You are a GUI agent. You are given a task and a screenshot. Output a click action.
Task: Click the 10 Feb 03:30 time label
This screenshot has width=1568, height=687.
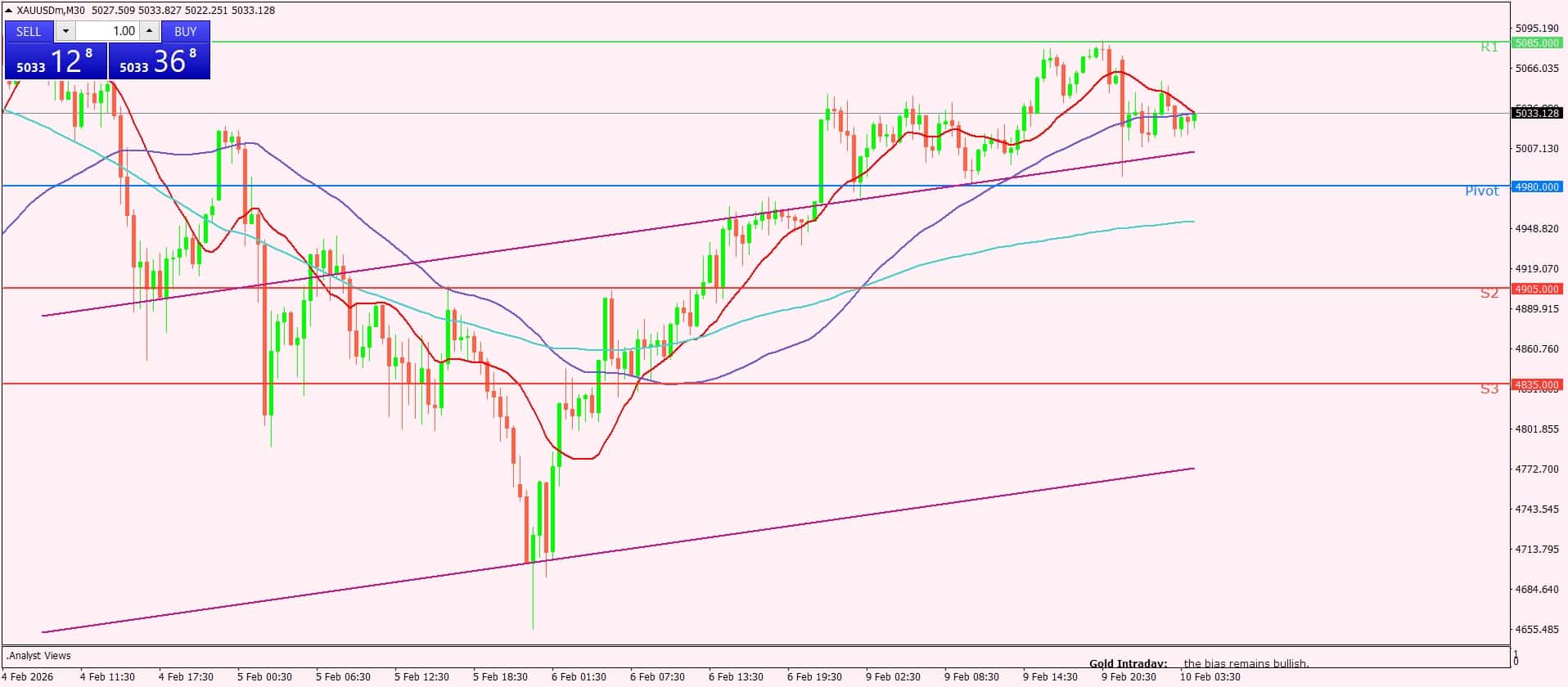point(1210,676)
